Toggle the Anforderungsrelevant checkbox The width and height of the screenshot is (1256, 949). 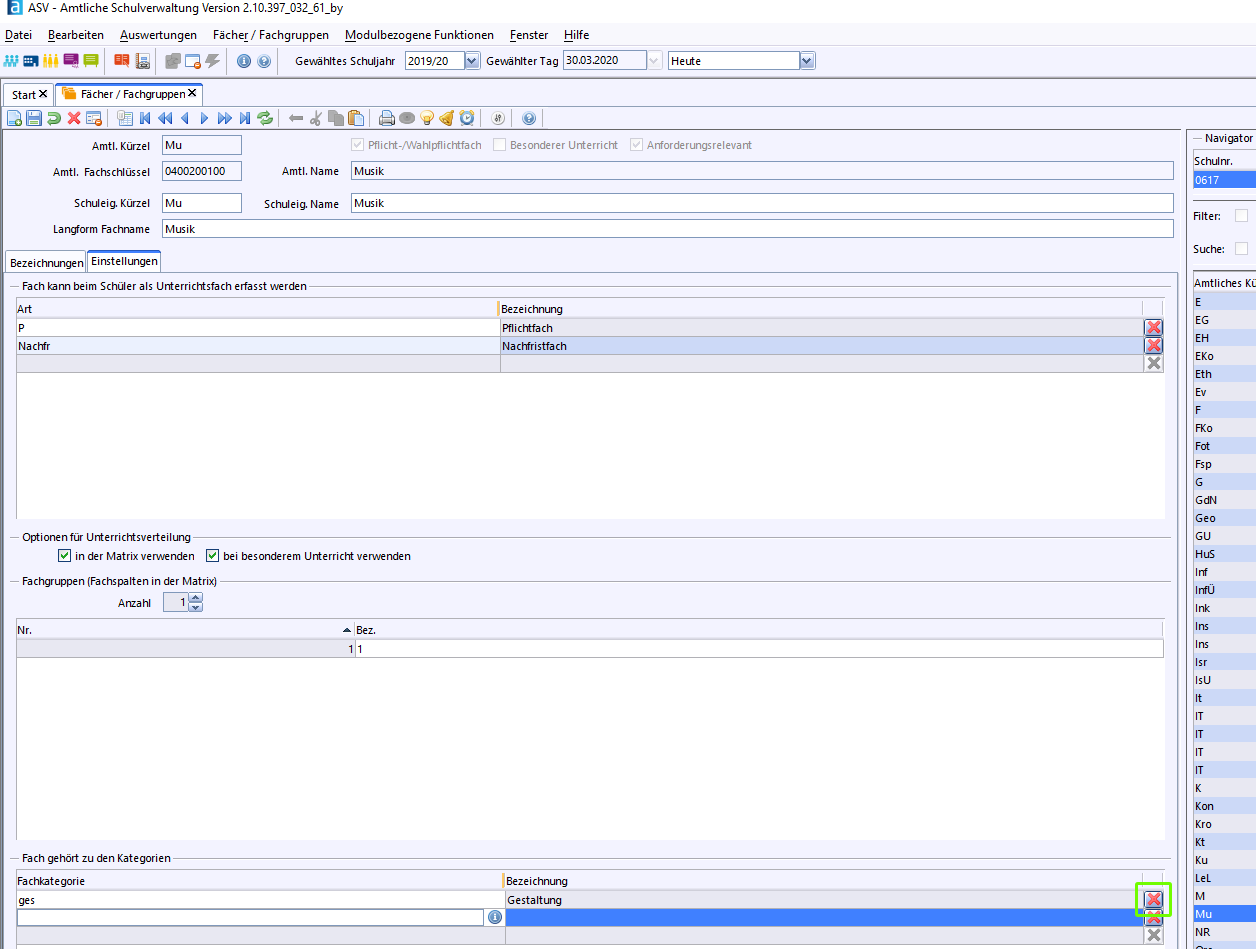[637, 145]
